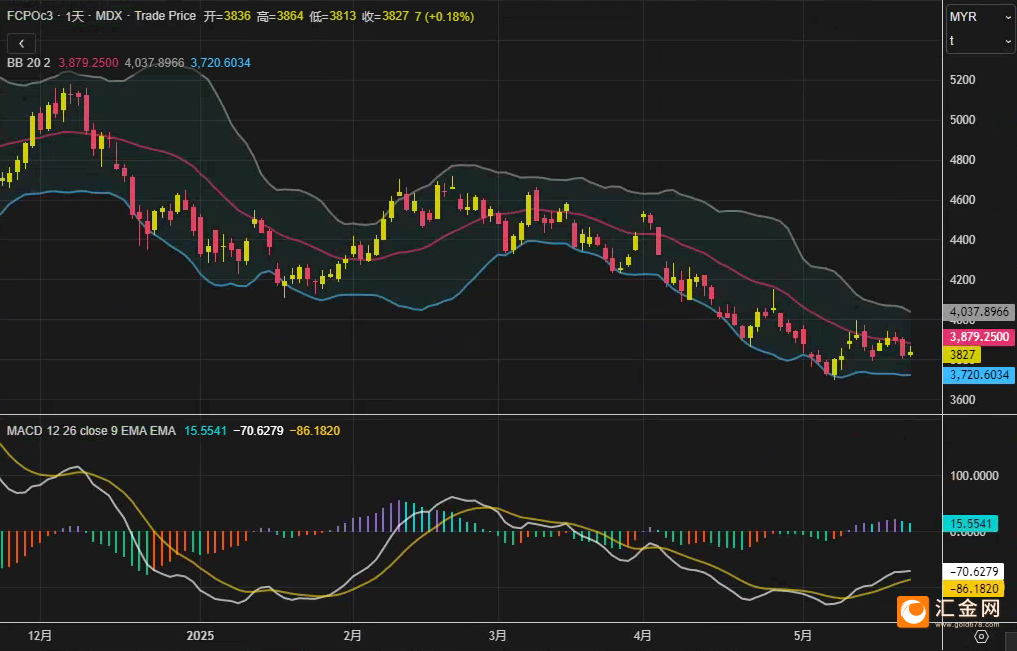Click the 5月 label on the time axis
The height and width of the screenshot is (651, 1017).
pos(803,636)
